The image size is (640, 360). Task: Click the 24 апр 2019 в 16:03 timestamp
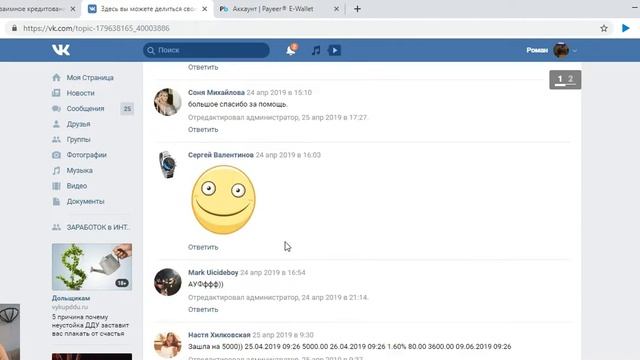[288, 155]
